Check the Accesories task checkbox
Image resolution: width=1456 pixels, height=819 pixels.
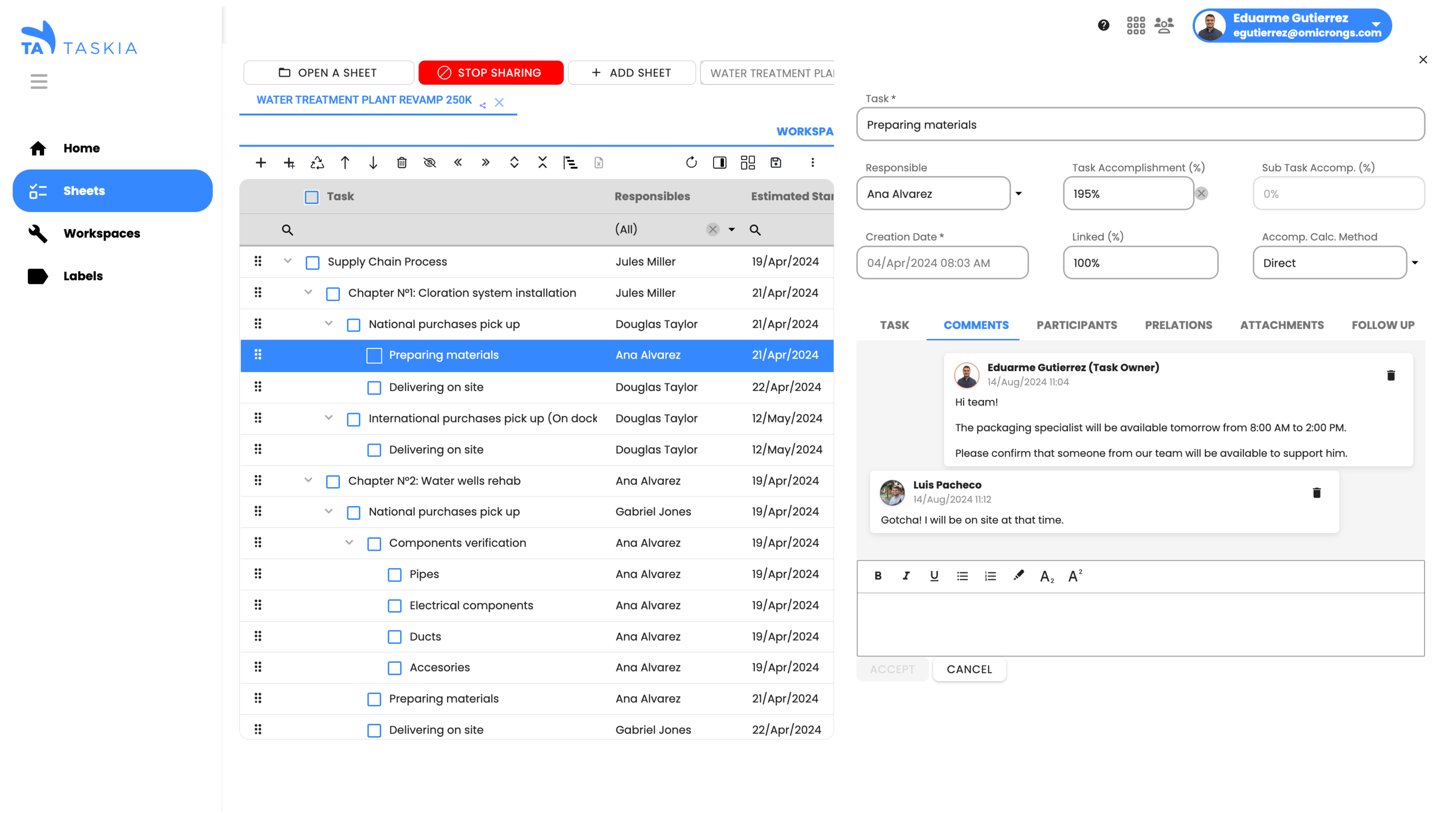[395, 668]
